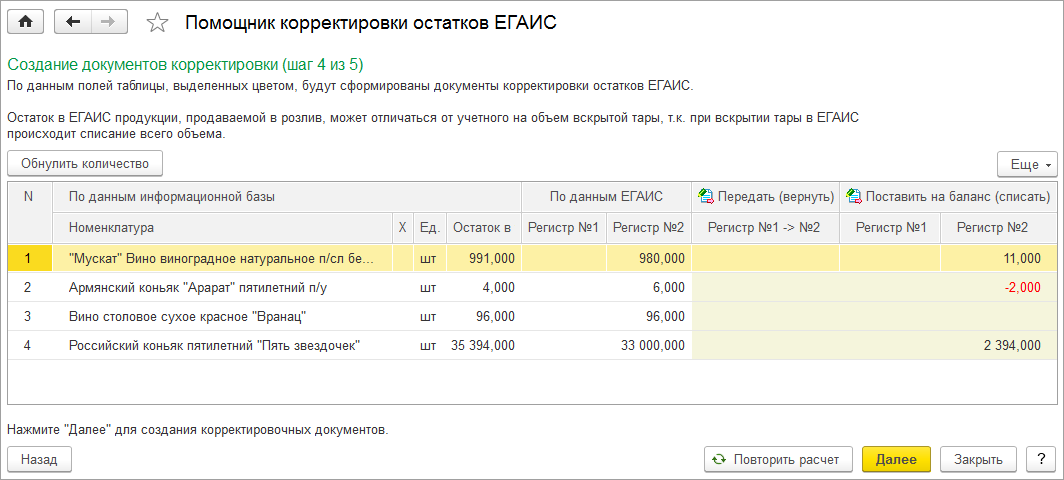1064x480 pixels.
Task: Click the 'Передать (вернуть)' column header icon
Action: click(x=707, y=197)
